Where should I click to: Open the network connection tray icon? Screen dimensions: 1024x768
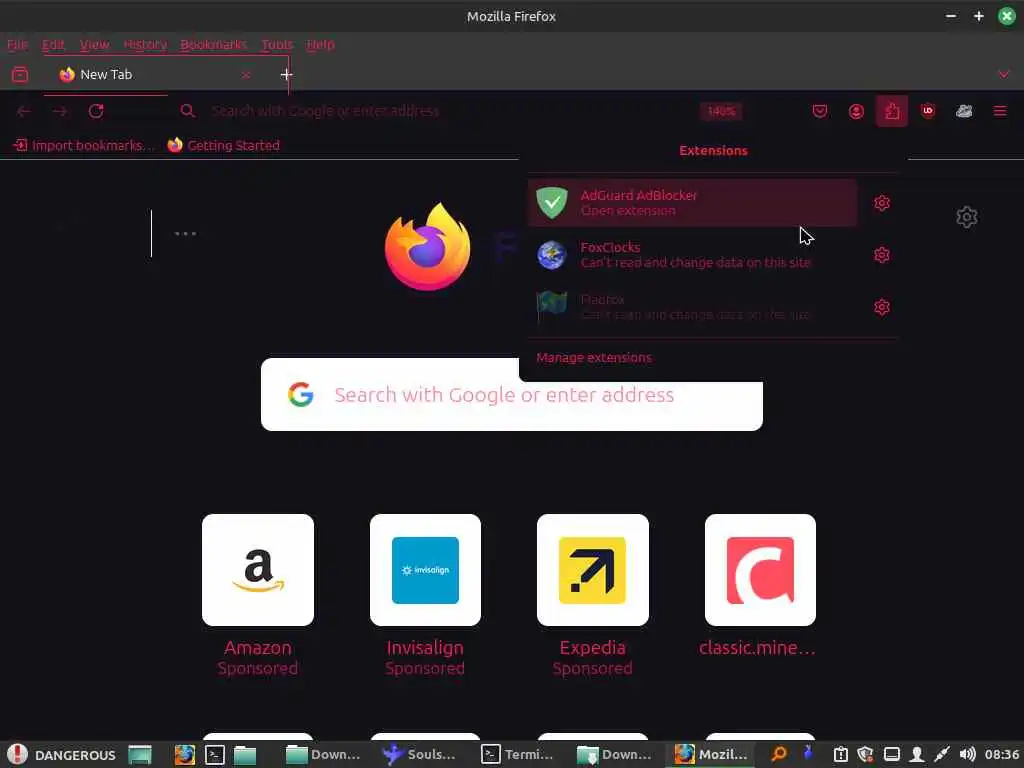coord(942,754)
